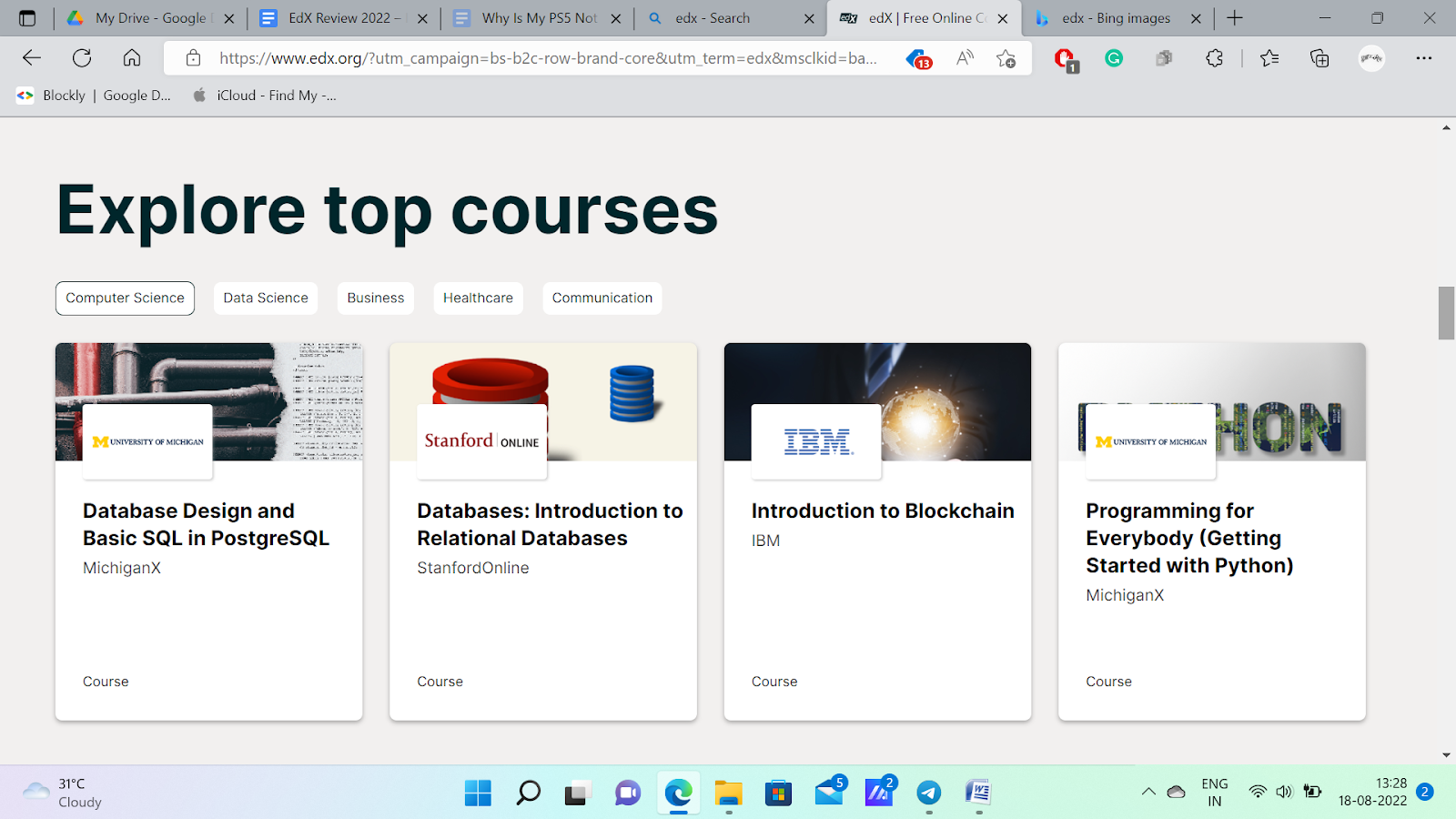Switch to the My Drive - Google tab
The image size is (1456, 819).
click(x=150, y=18)
